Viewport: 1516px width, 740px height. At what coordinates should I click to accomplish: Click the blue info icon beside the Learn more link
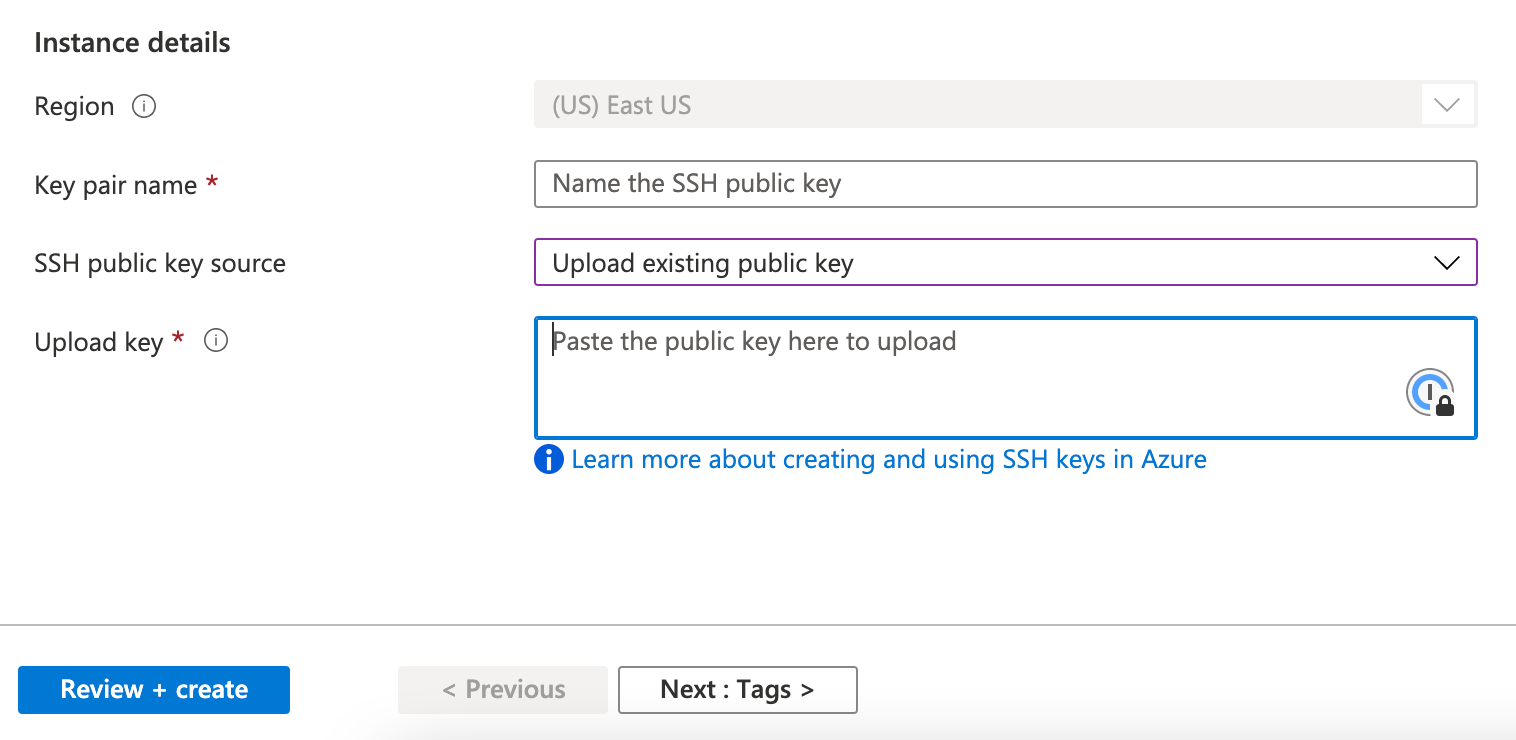pyautogui.click(x=548, y=459)
